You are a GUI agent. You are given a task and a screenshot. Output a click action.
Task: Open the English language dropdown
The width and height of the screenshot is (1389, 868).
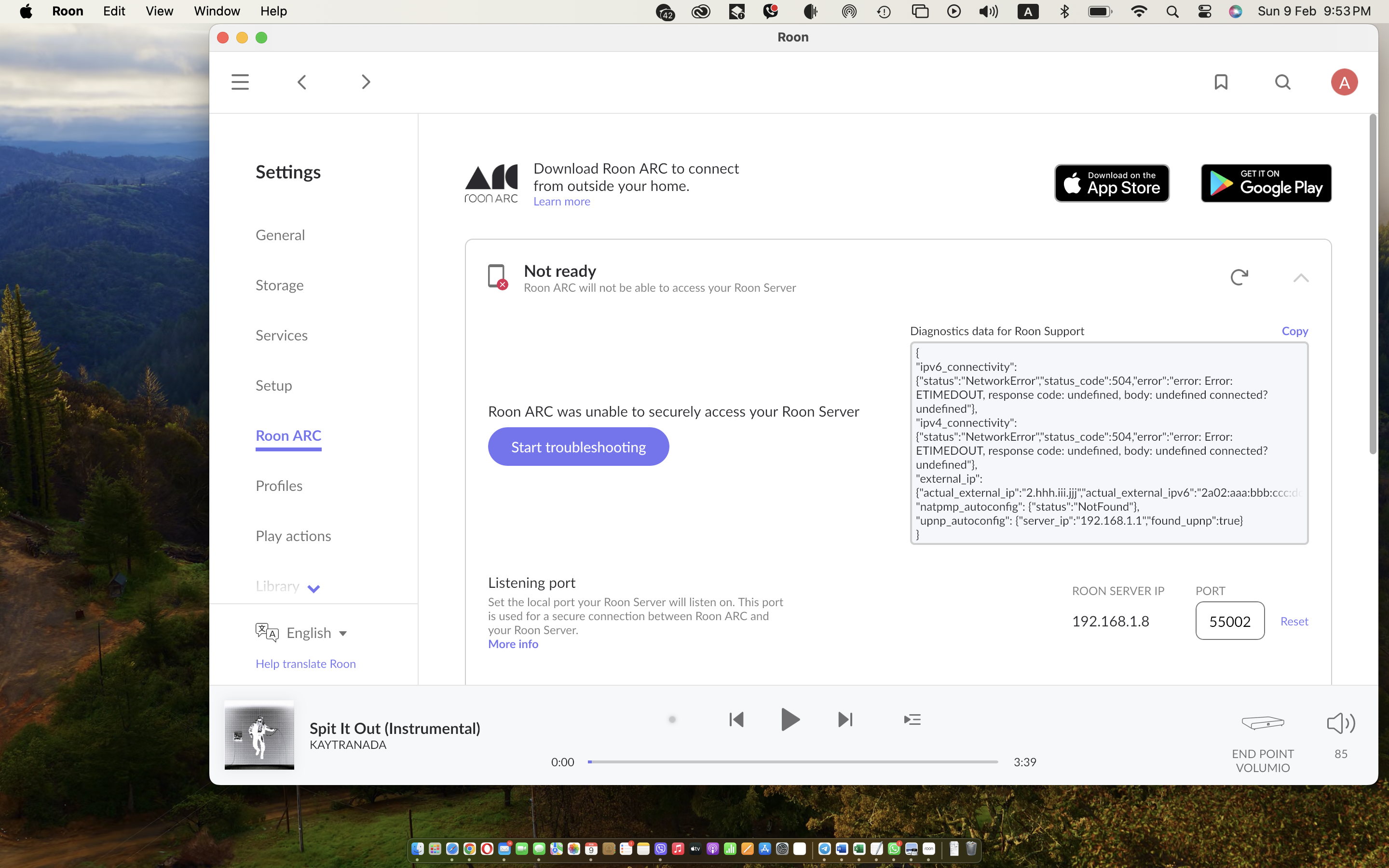point(302,633)
